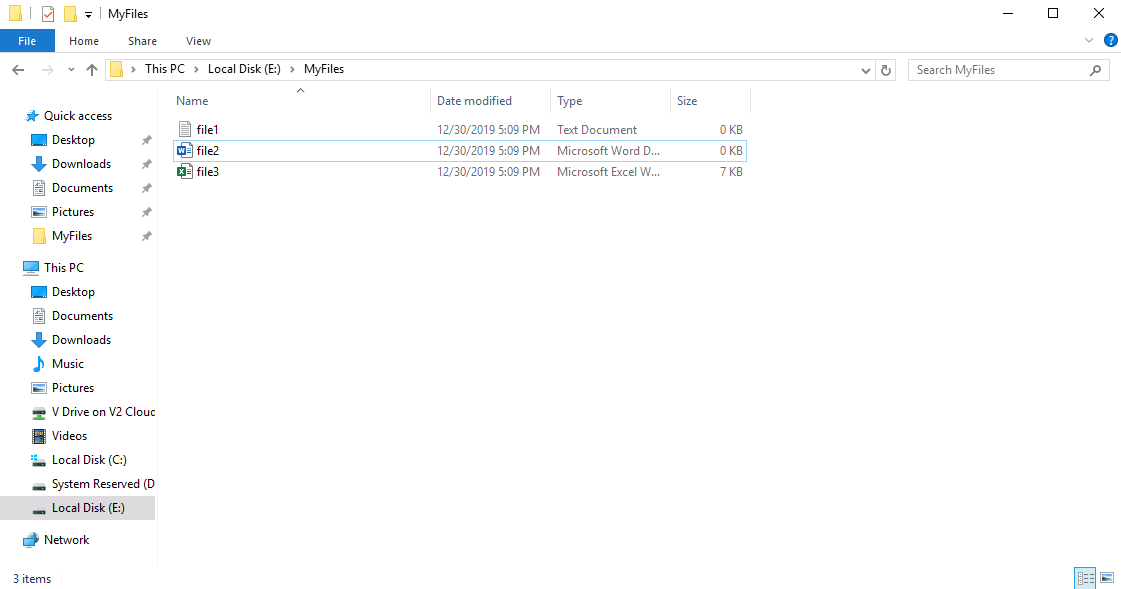Open Desktop under Quick access

point(73,140)
